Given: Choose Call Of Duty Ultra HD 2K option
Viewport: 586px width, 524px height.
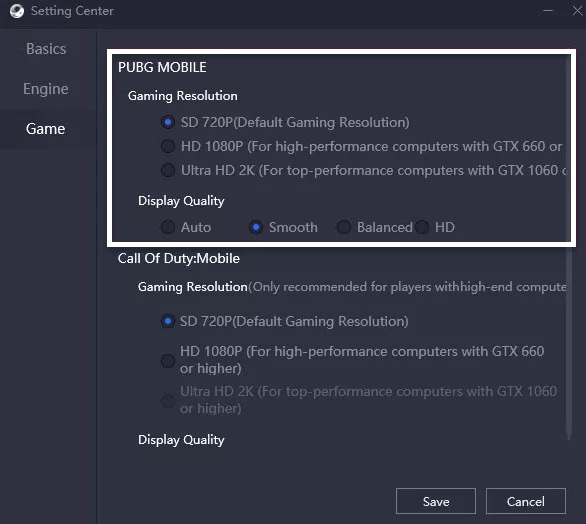Looking at the screenshot, I should click(x=168, y=401).
